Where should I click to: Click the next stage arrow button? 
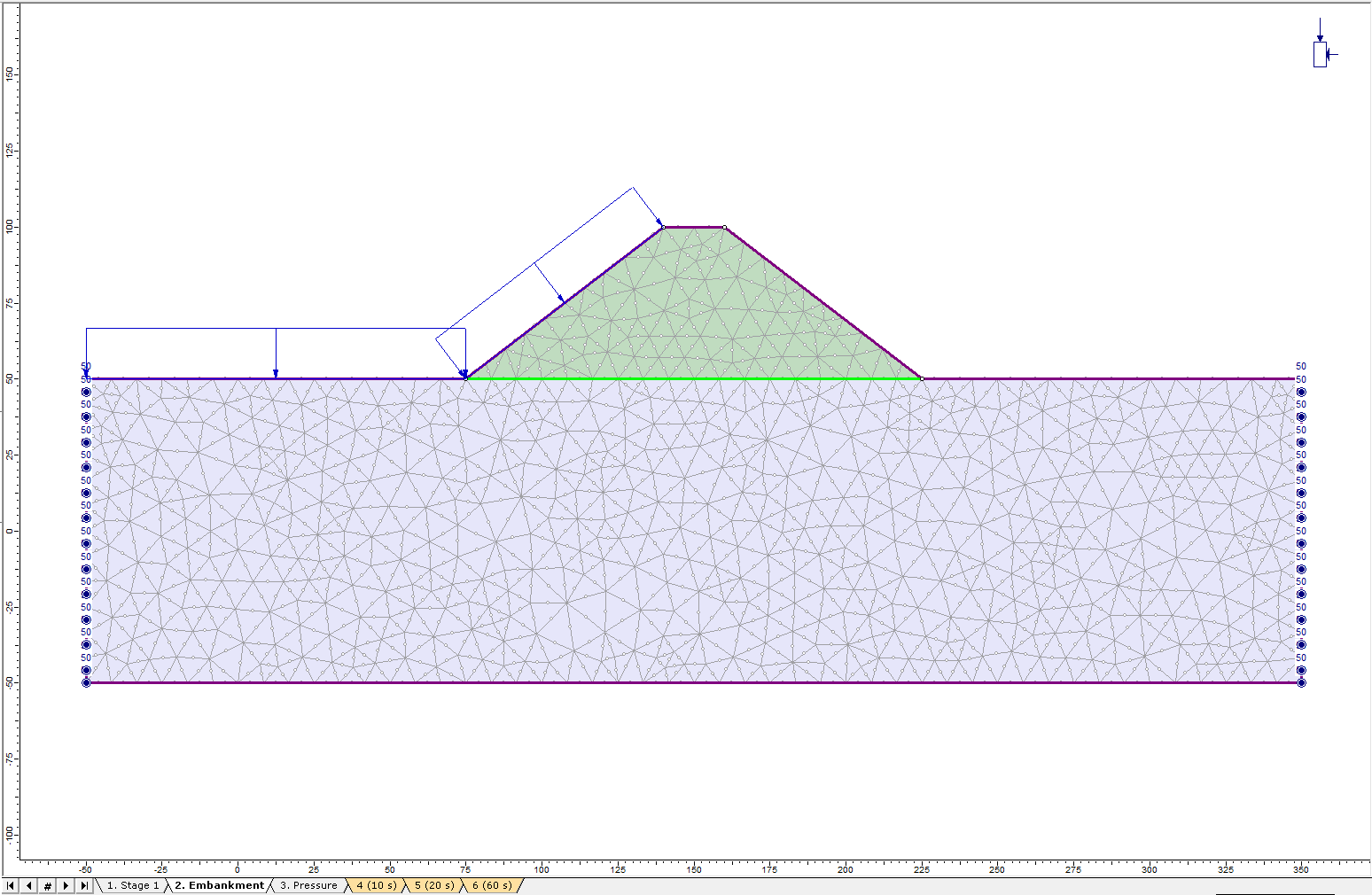(66, 885)
